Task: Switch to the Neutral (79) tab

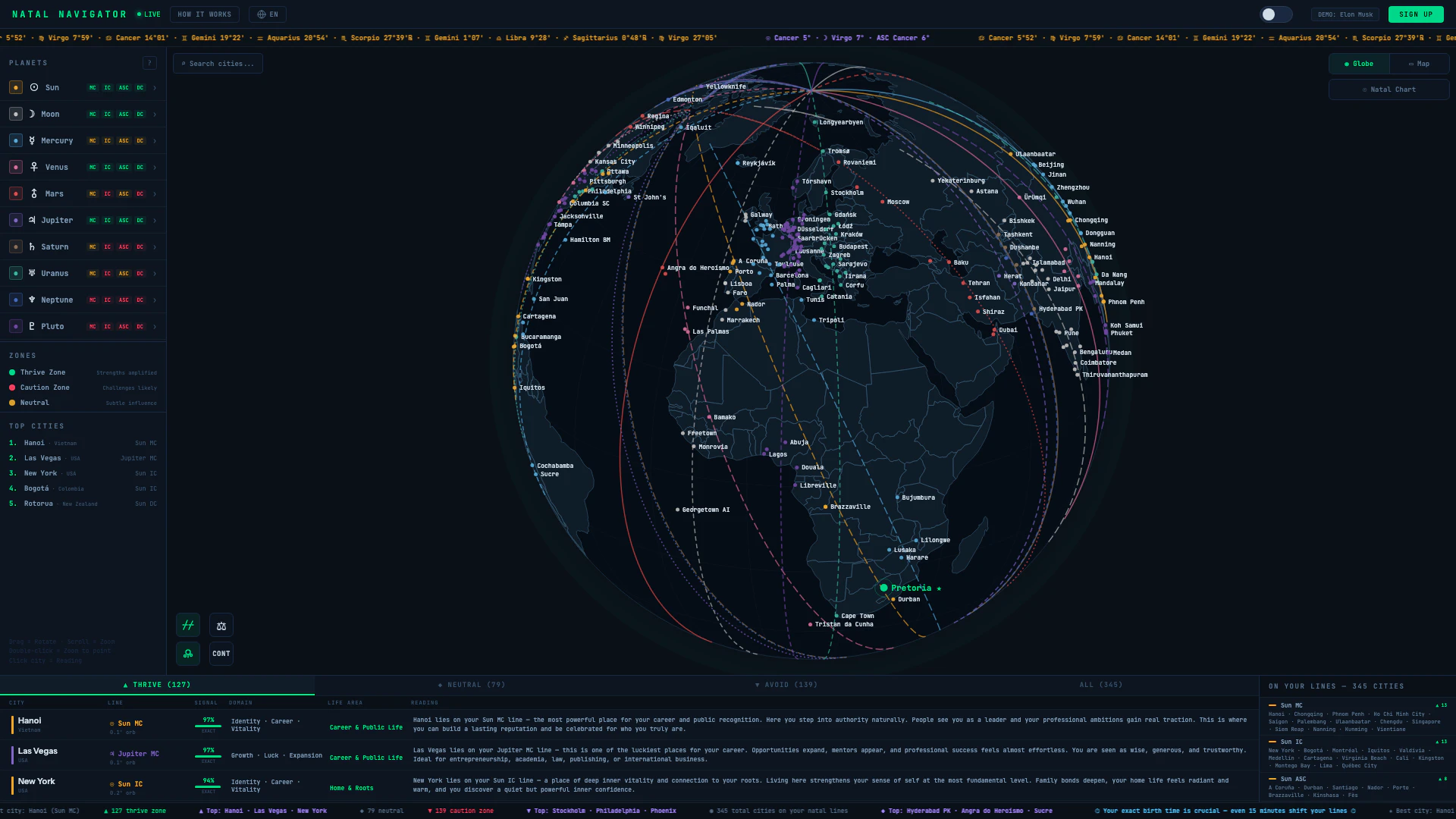Action: coord(472,685)
